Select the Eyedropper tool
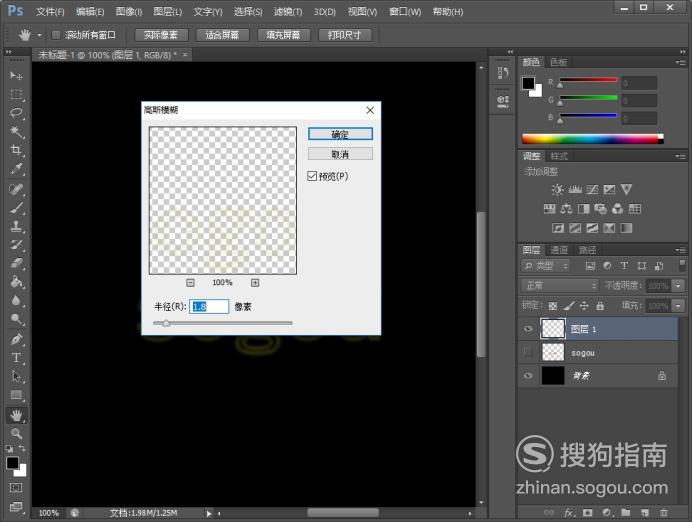 click(x=16, y=169)
